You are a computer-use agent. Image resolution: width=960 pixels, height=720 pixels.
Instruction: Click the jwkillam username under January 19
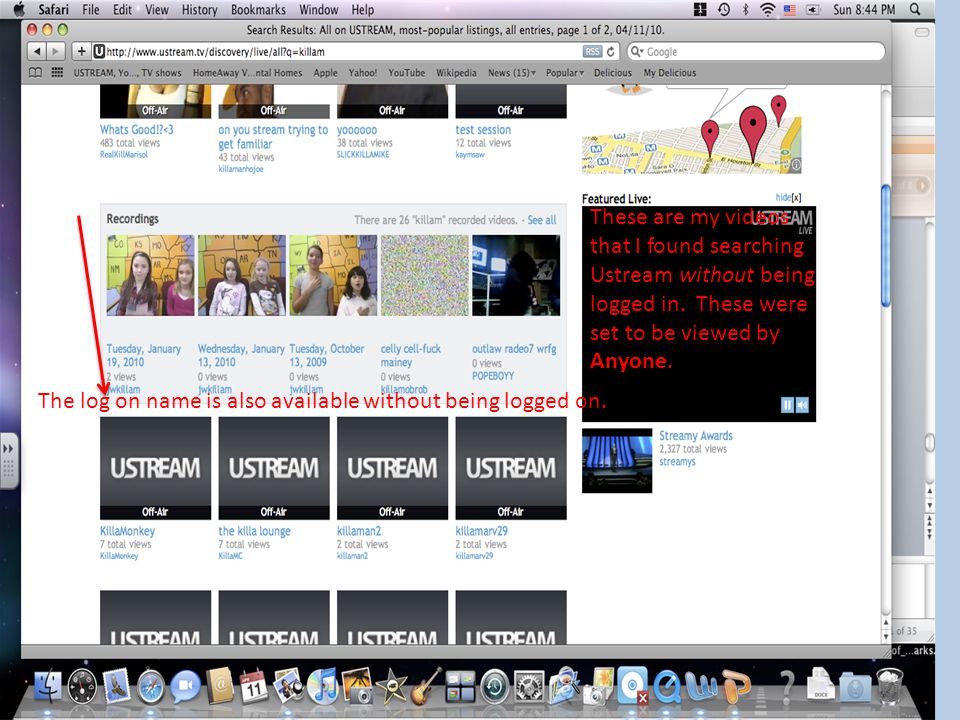pyautogui.click(x=123, y=389)
